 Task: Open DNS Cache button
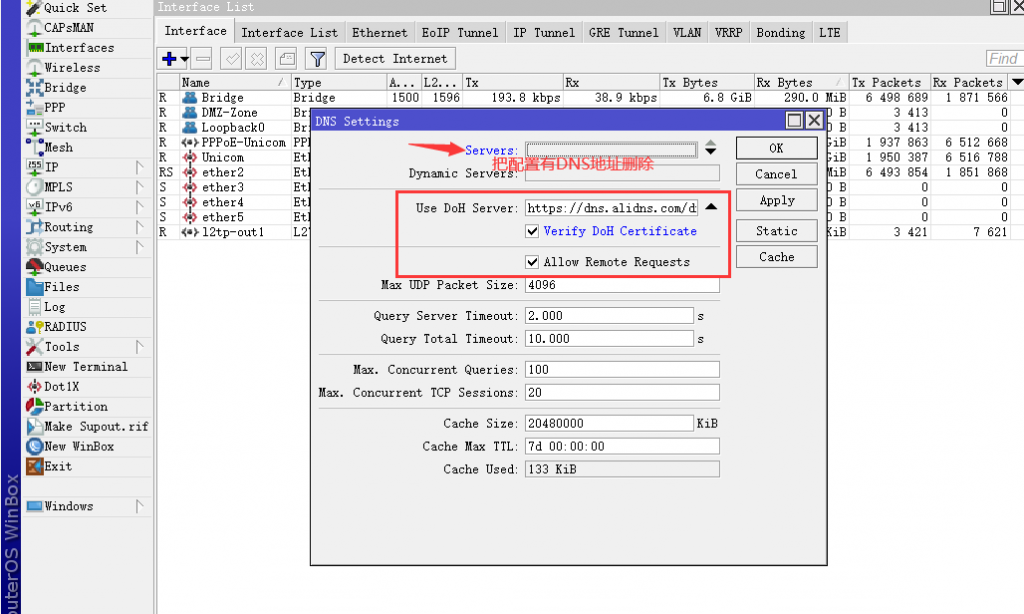click(776, 257)
